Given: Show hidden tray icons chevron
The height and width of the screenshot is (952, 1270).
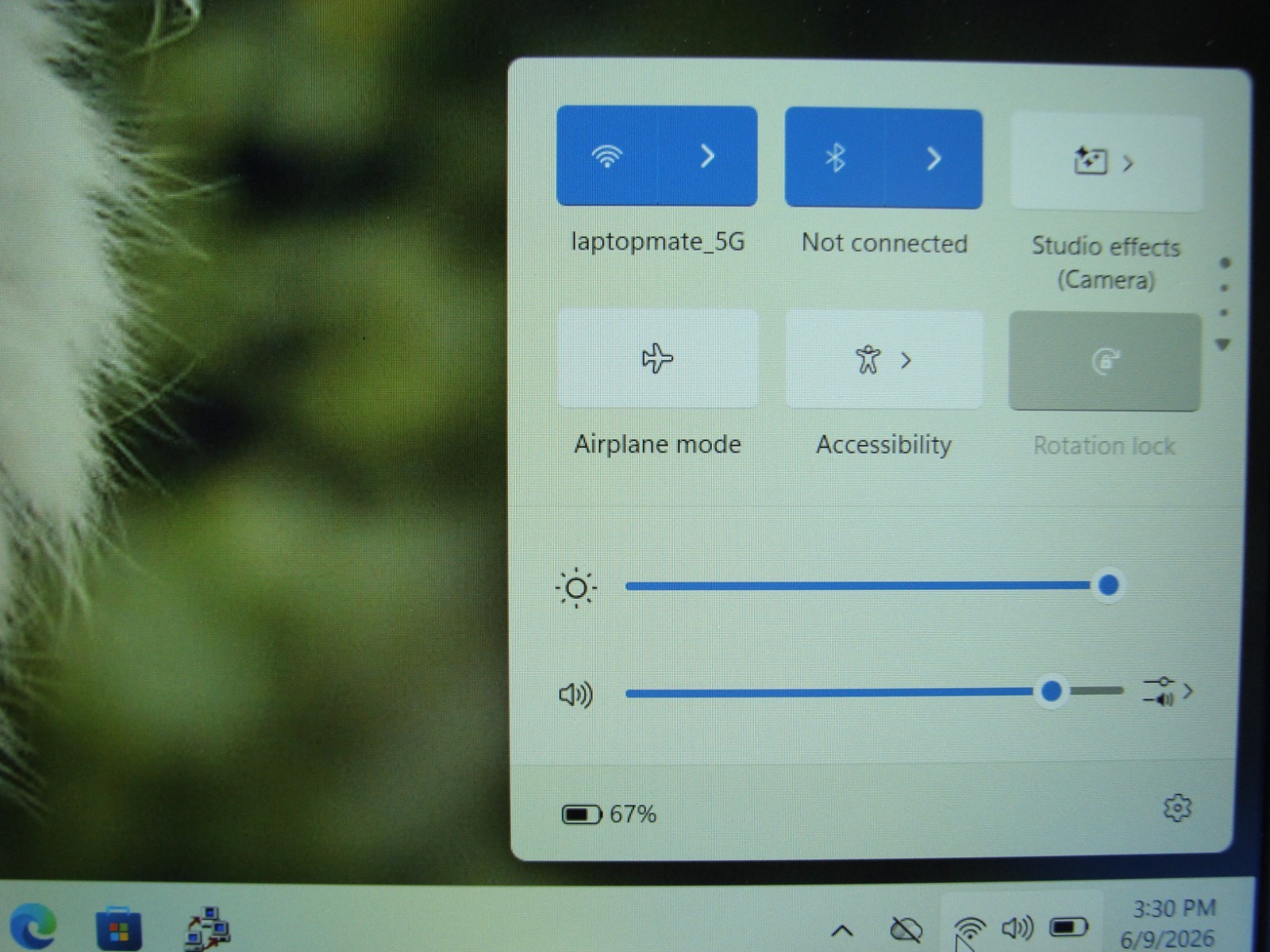Looking at the screenshot, I should [842, 930].
